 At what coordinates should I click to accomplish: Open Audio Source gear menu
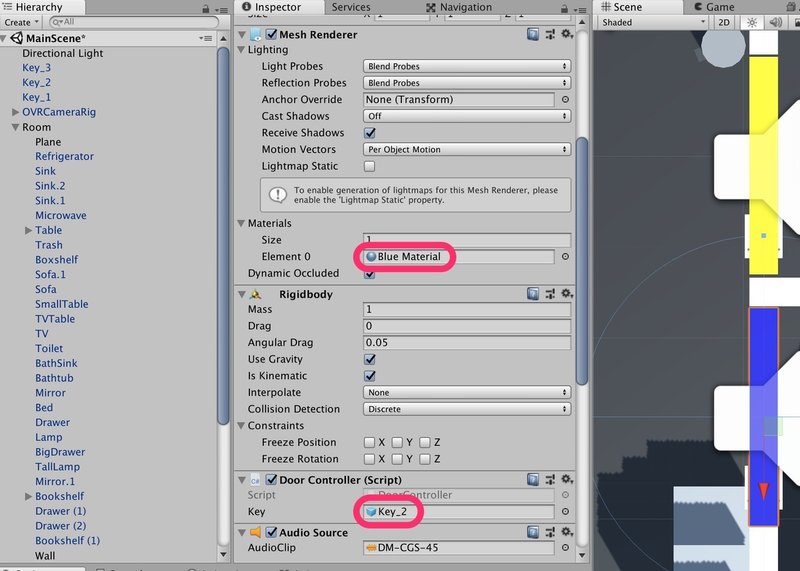(566, 532)
